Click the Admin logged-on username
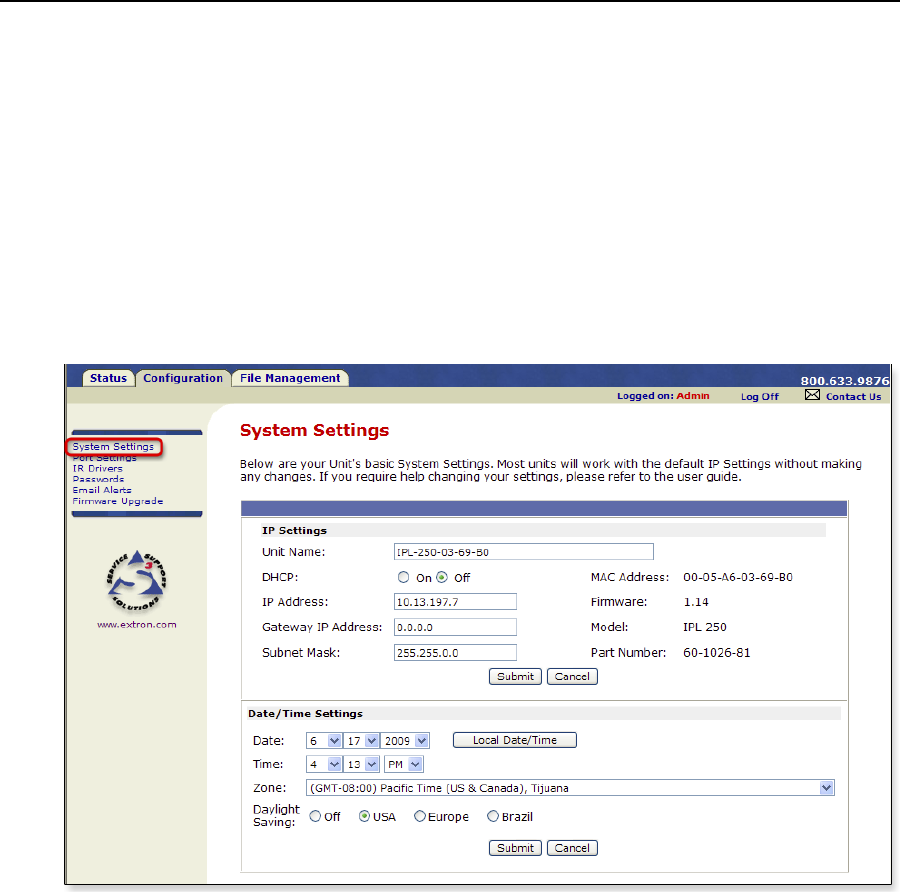 pyautogui.click(x=693, y=395)
